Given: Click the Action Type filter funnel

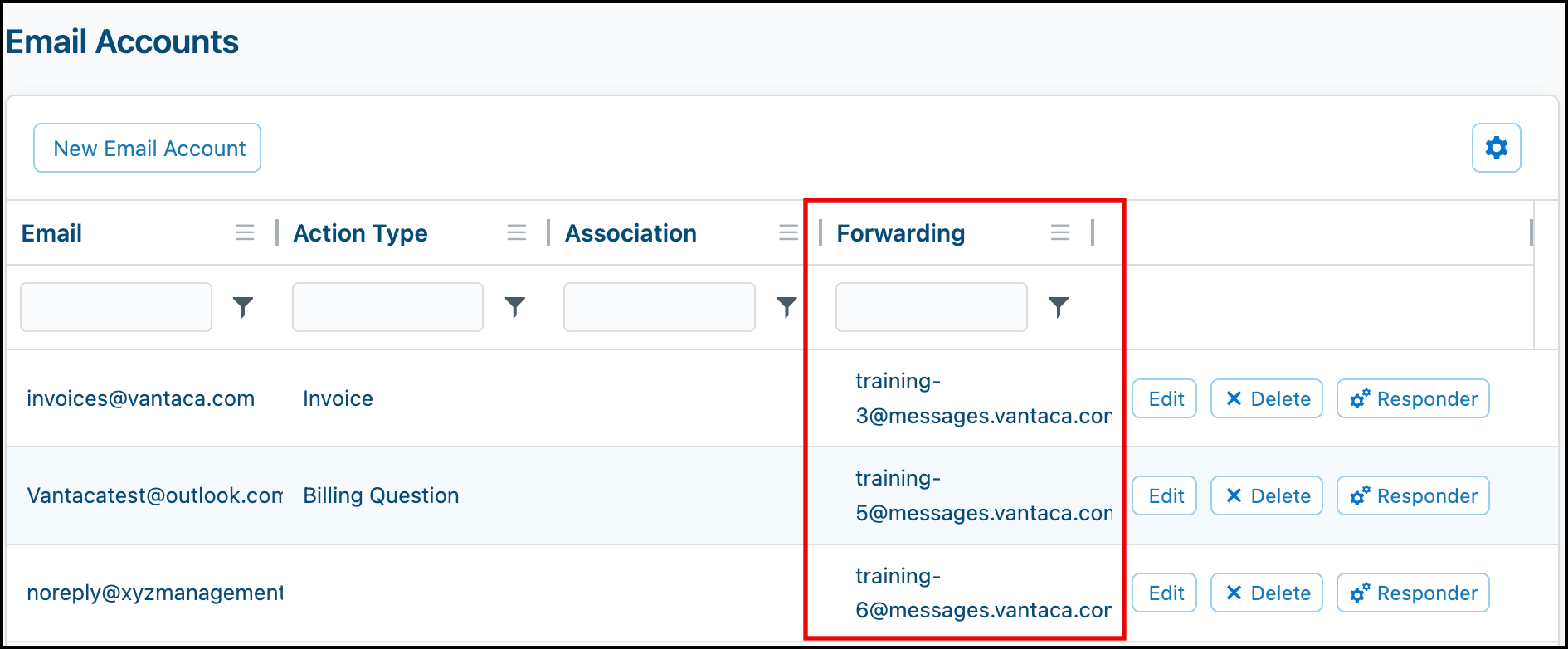Looking at the screenshot, I should (x=515, y=307).
